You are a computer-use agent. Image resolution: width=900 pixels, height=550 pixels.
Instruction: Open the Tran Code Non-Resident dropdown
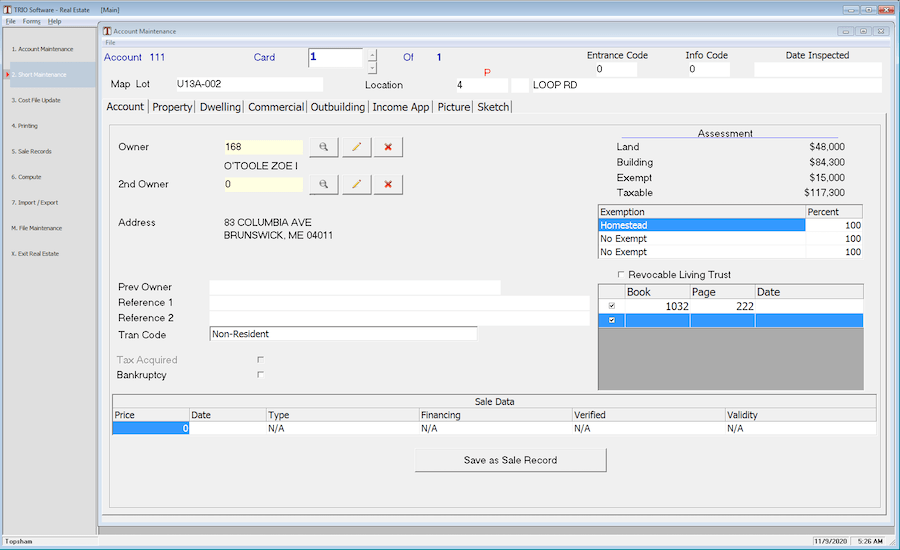[x=343, y=334]
